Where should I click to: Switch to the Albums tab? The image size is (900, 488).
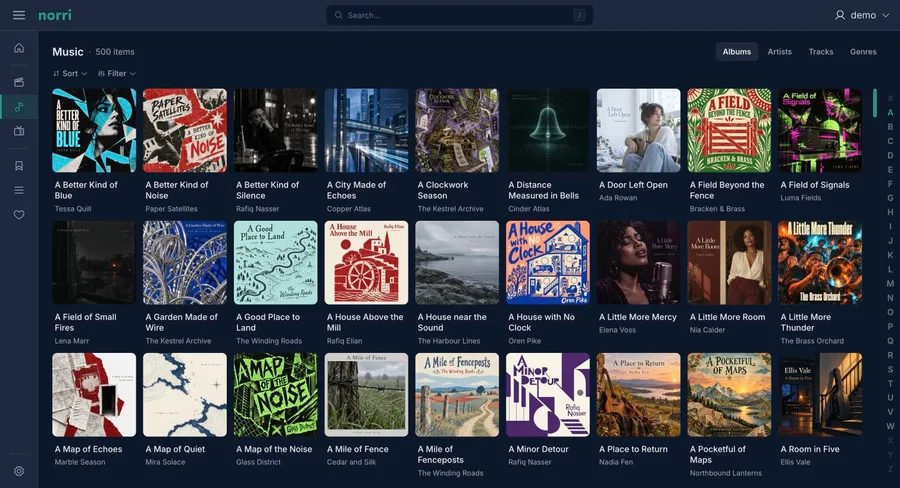pos(736,52)
